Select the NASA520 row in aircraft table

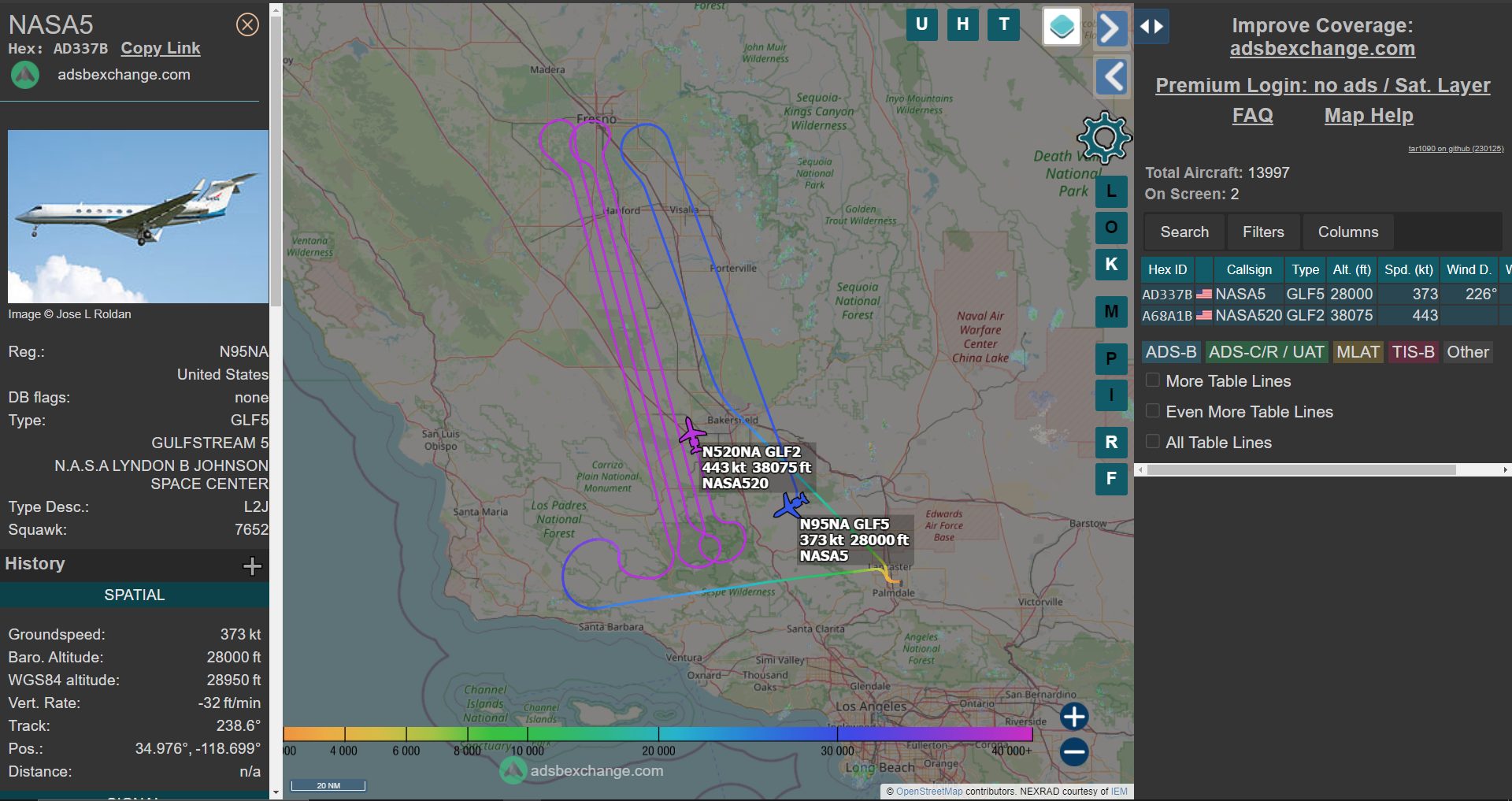(1326, 315)
